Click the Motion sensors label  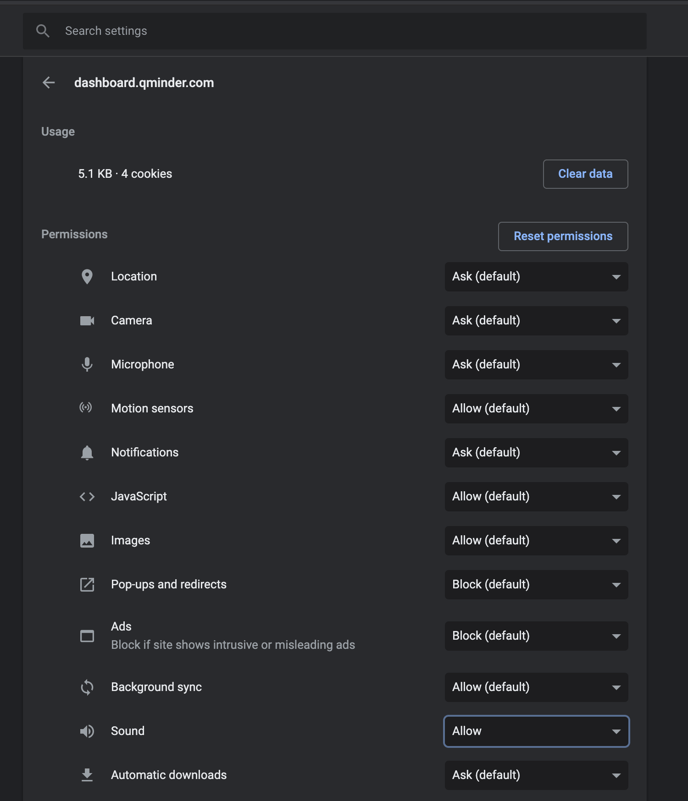[152, 408]
